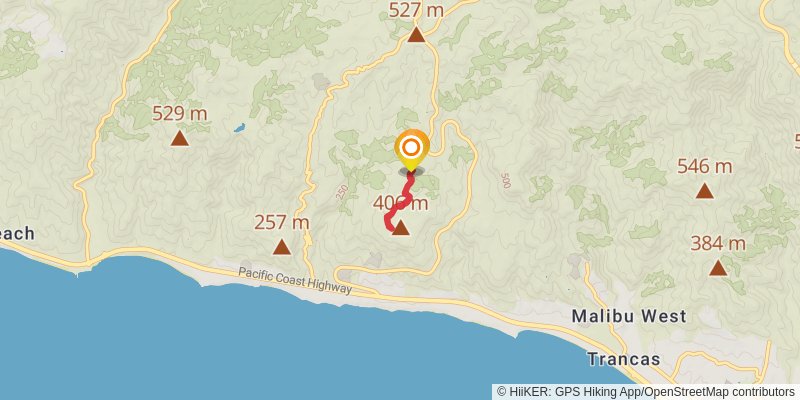
Task: Click the small blue pond on the map
Action: click(239, 128)
